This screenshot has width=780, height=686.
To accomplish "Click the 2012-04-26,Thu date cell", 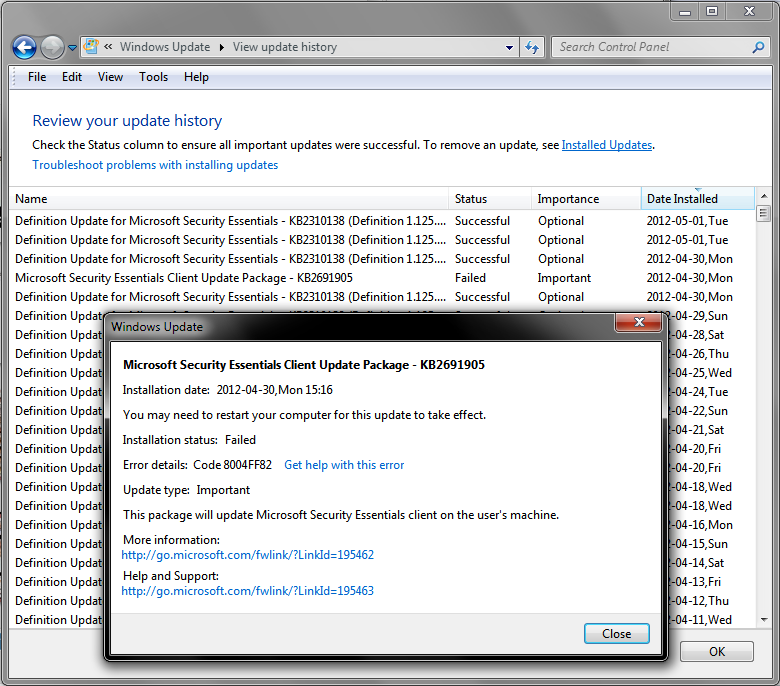I will click(x=699, y=354).
